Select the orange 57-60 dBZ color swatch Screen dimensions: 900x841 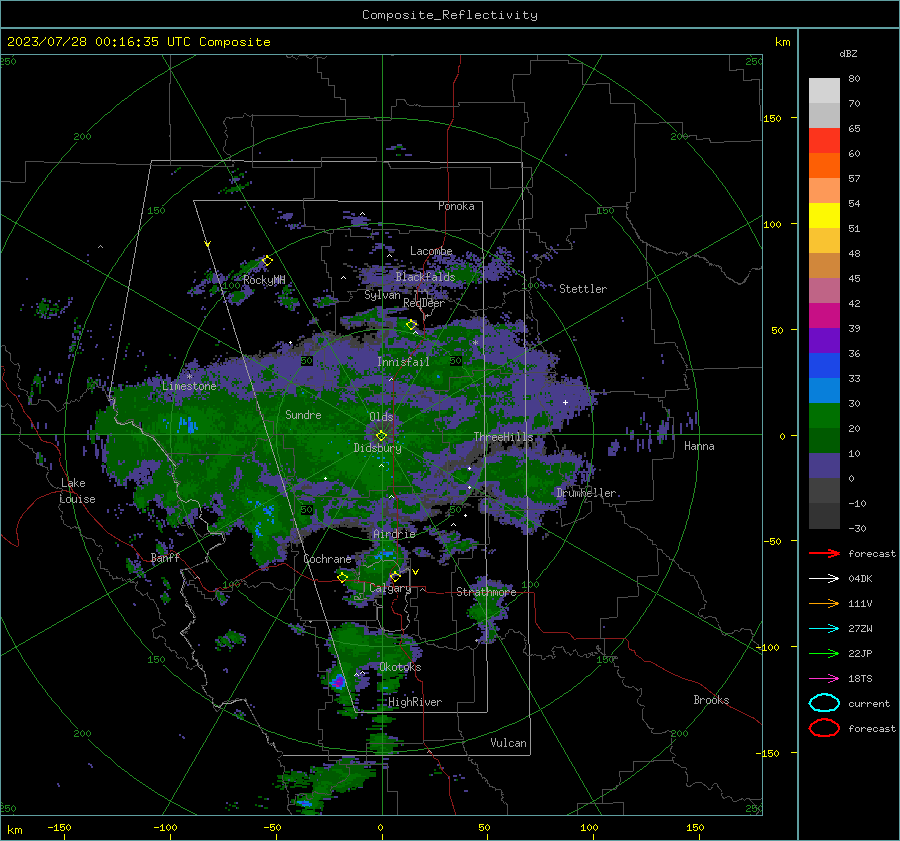click(824, 166)
